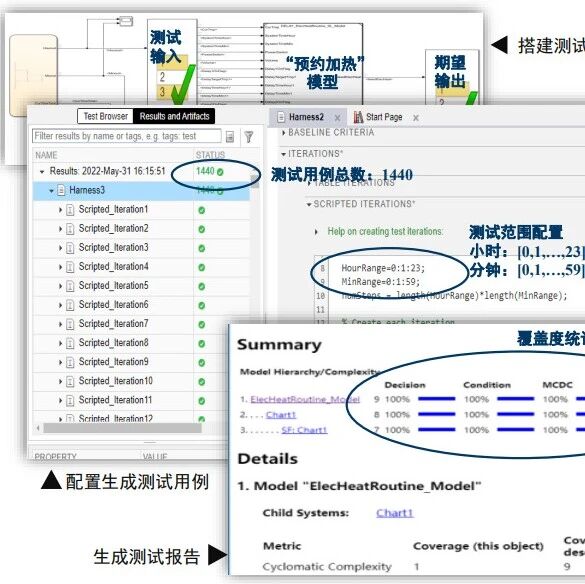Viewport: 585px width, 584px height.
Task: Click the icon beside the filter field
Action: [230, 137]
